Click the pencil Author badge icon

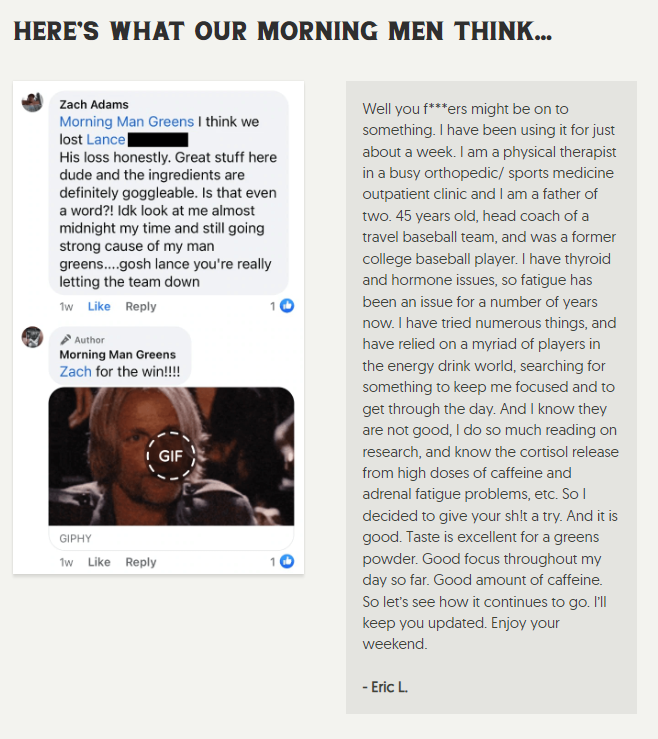66,339
